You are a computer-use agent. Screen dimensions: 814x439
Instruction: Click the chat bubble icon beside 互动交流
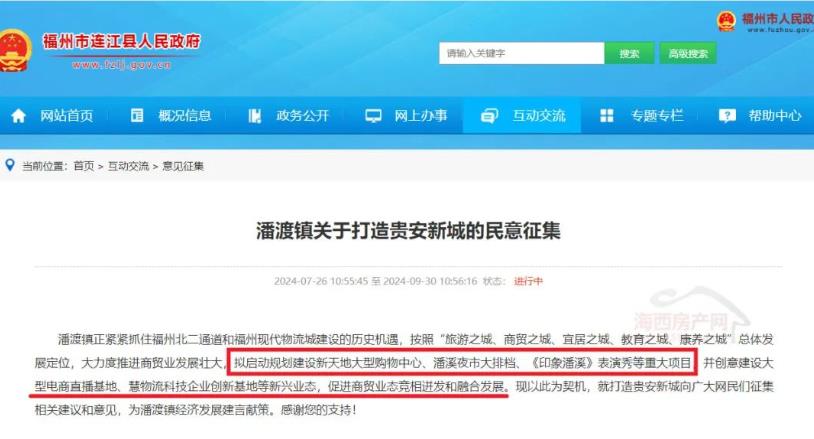pos(489,115)
